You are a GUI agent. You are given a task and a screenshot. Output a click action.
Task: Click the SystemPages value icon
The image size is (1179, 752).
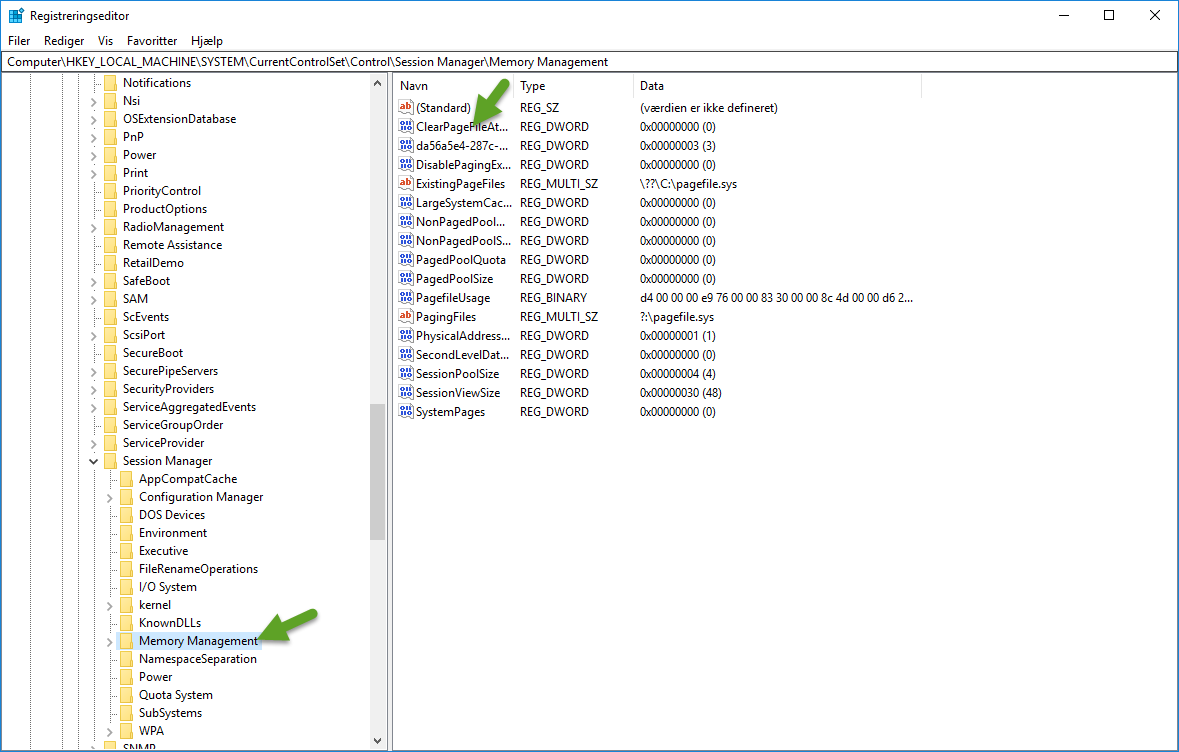coord(406,411)
